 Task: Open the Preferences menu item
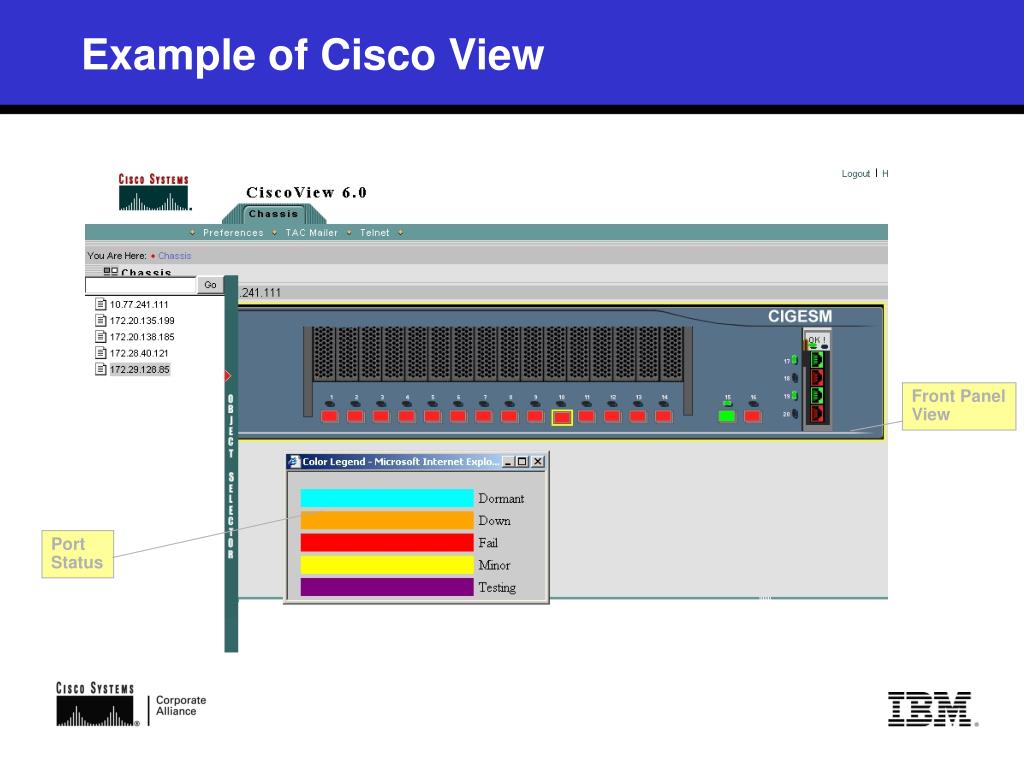tap(233, 232)
